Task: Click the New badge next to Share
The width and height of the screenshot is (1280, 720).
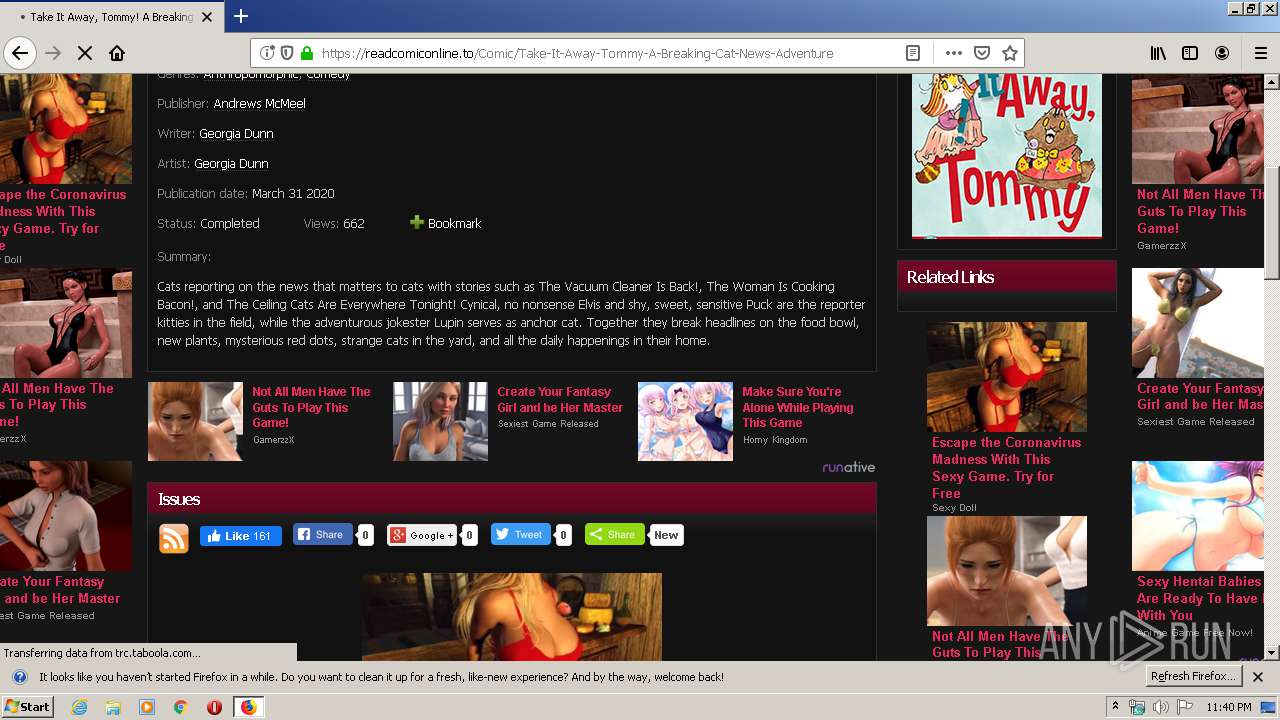Action: 666,535
